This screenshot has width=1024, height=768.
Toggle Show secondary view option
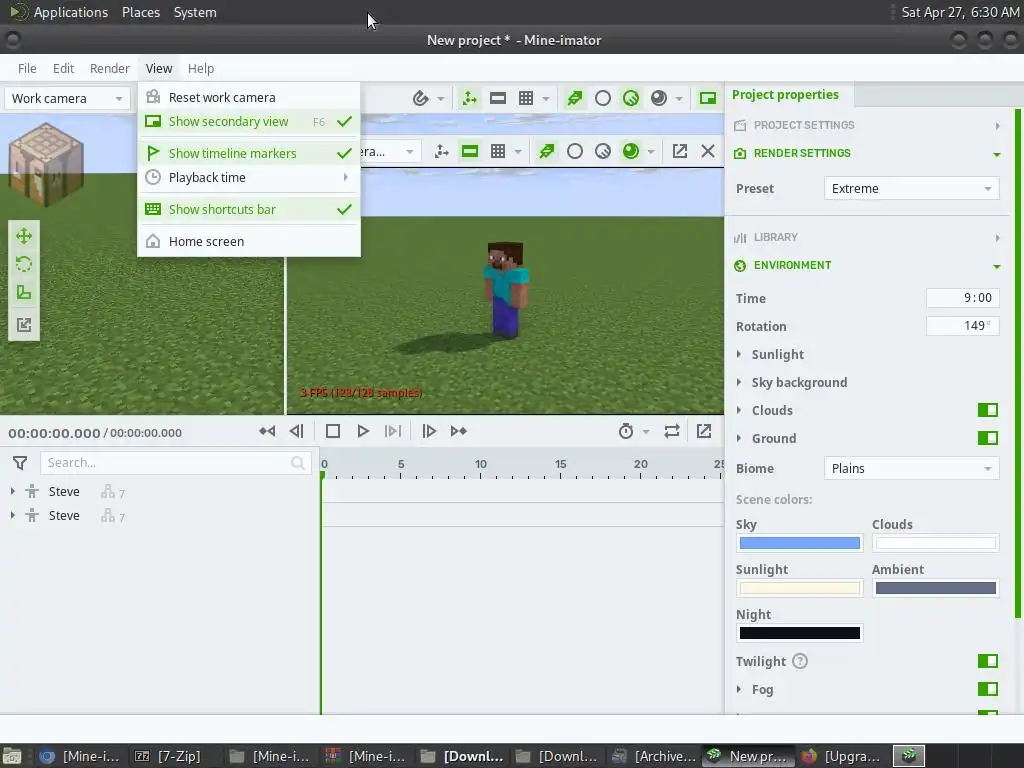coord(249,121)
